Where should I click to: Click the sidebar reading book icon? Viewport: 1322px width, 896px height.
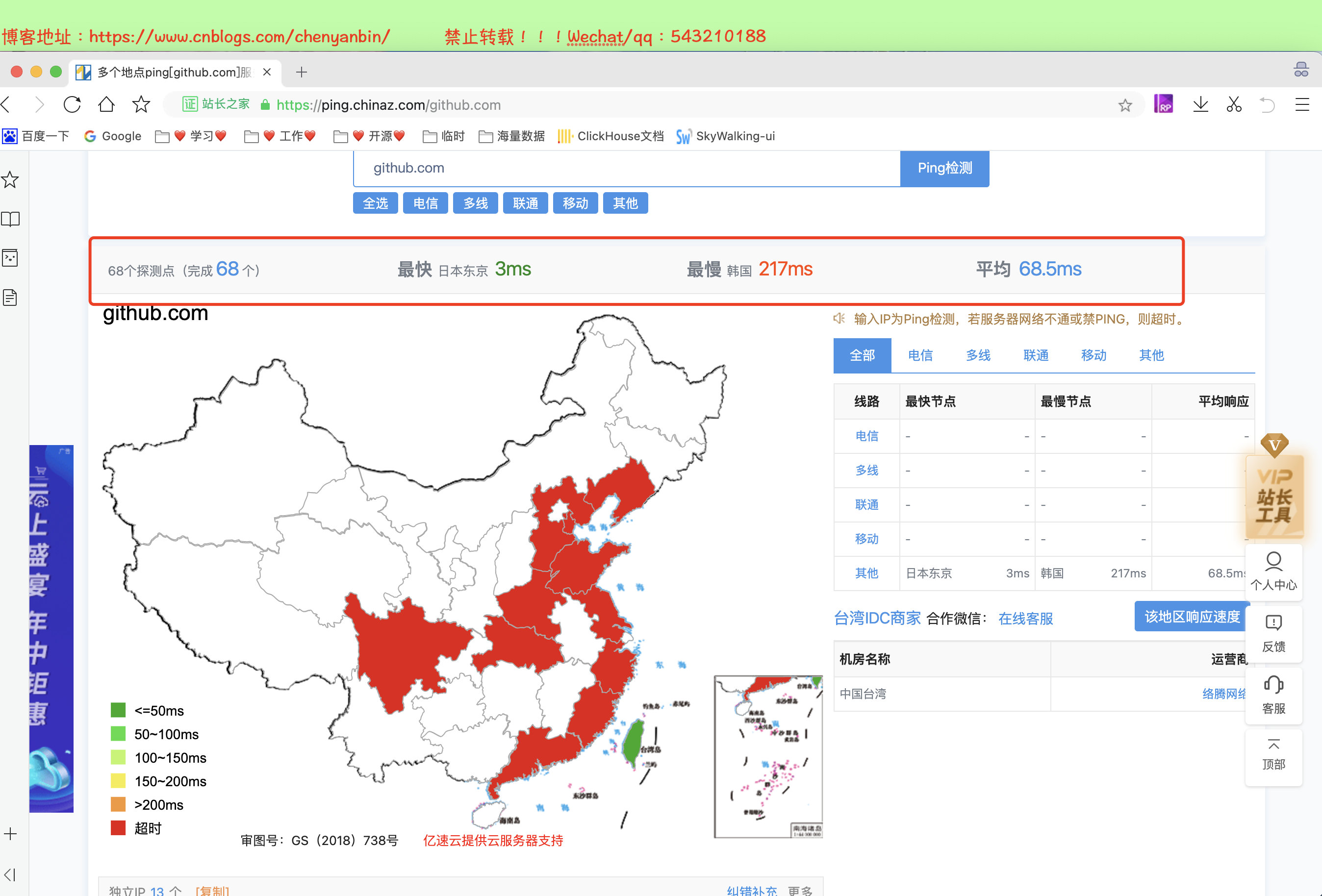pos(10,219)
